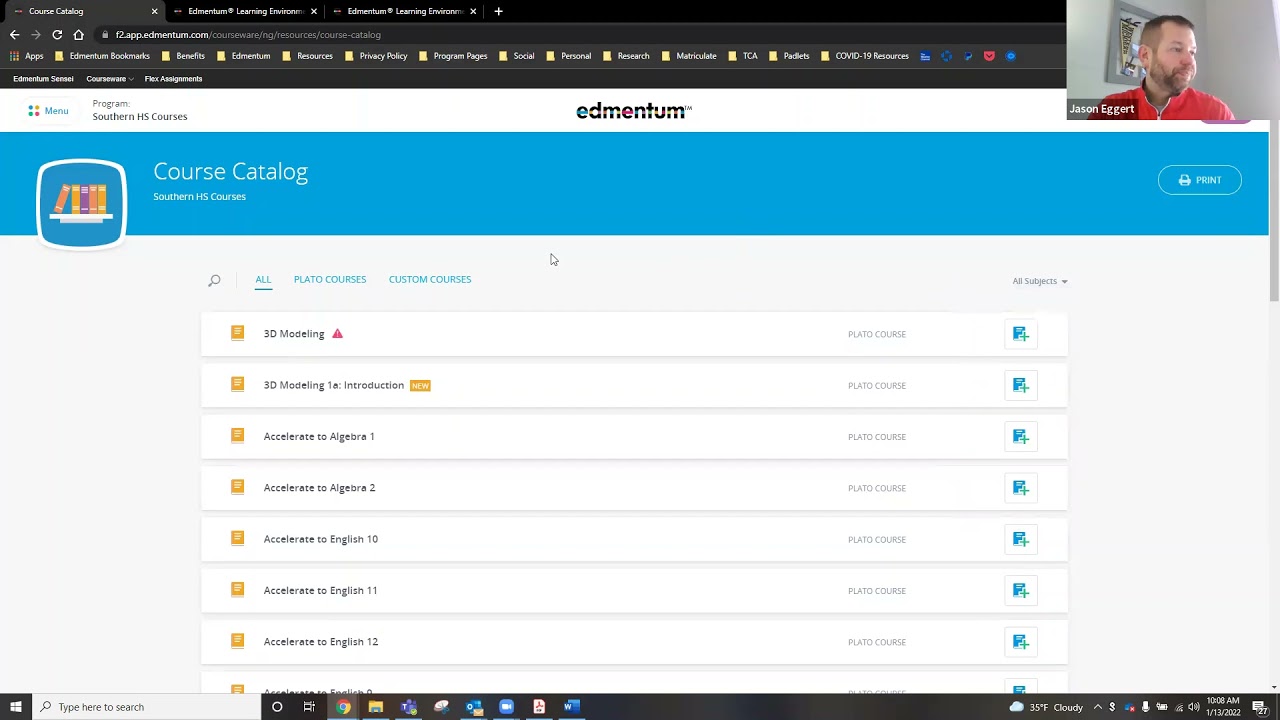Add the Accelerate to English 11 course
This screenshot has width=1280, height=720.
tap(1020, 590)
